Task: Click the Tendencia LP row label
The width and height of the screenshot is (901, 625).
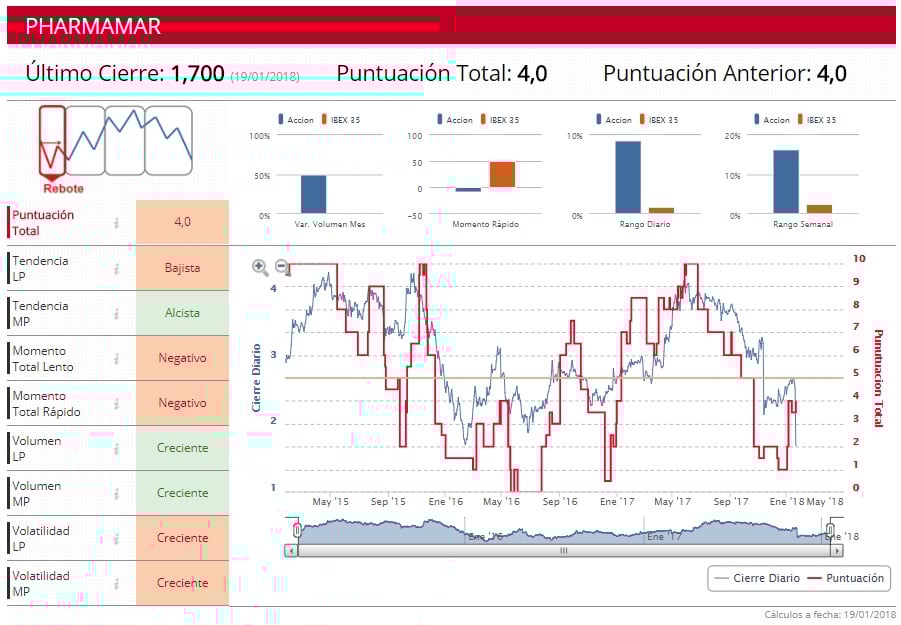Action: tap(40, 268)
